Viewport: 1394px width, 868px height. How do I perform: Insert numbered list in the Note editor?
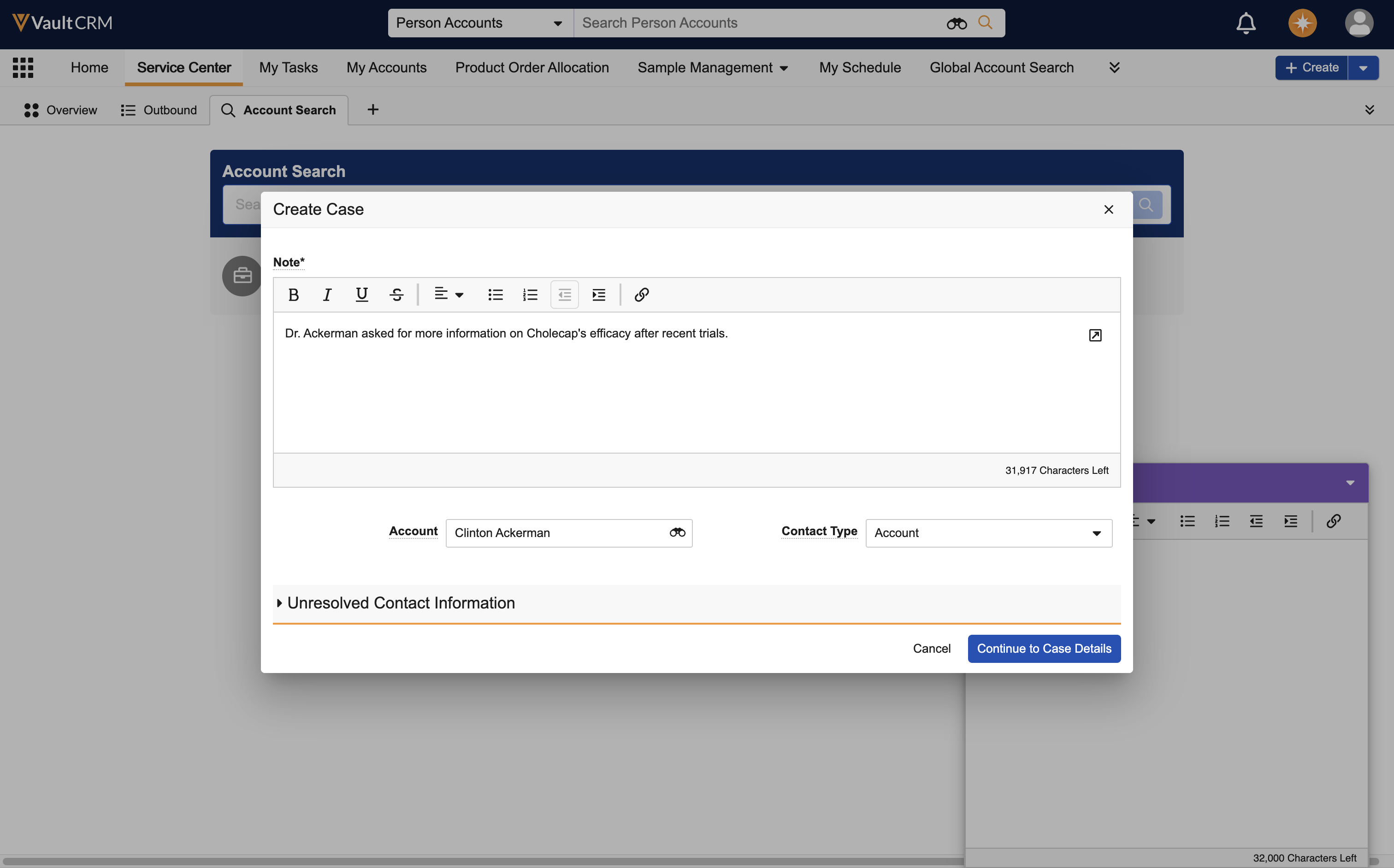[530, 295]
